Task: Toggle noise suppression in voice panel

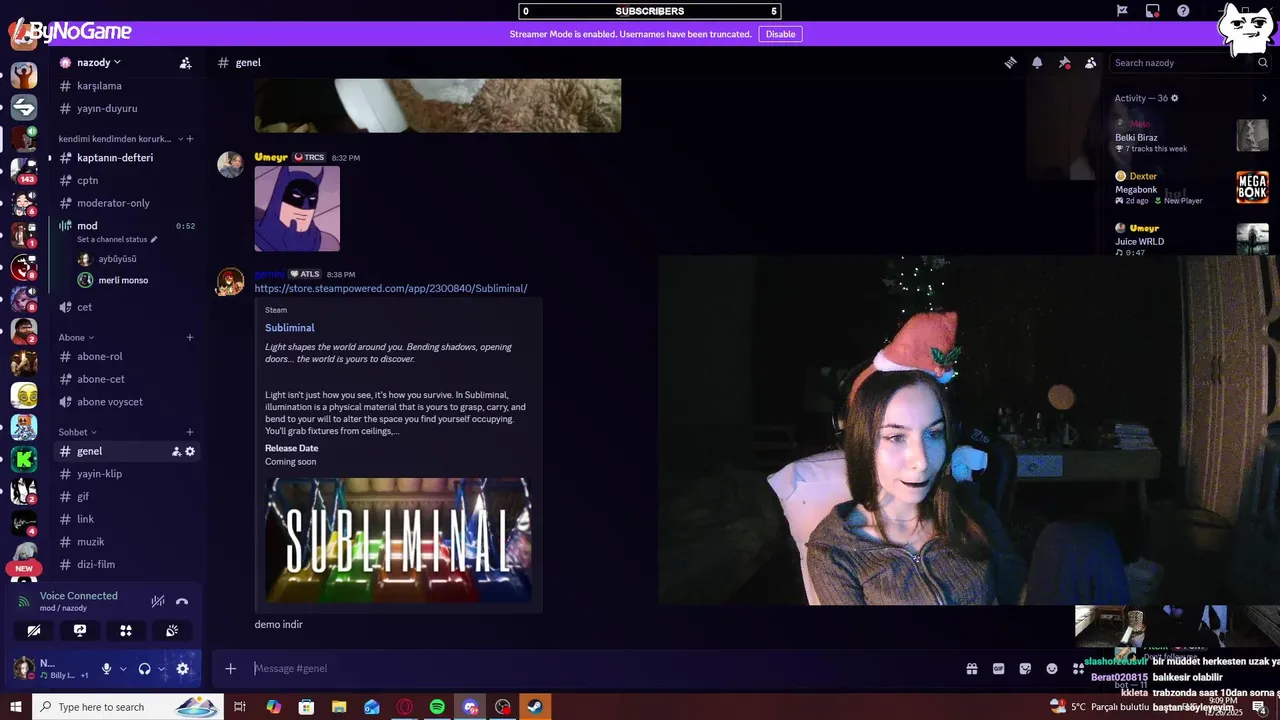Action: (157, 602)
